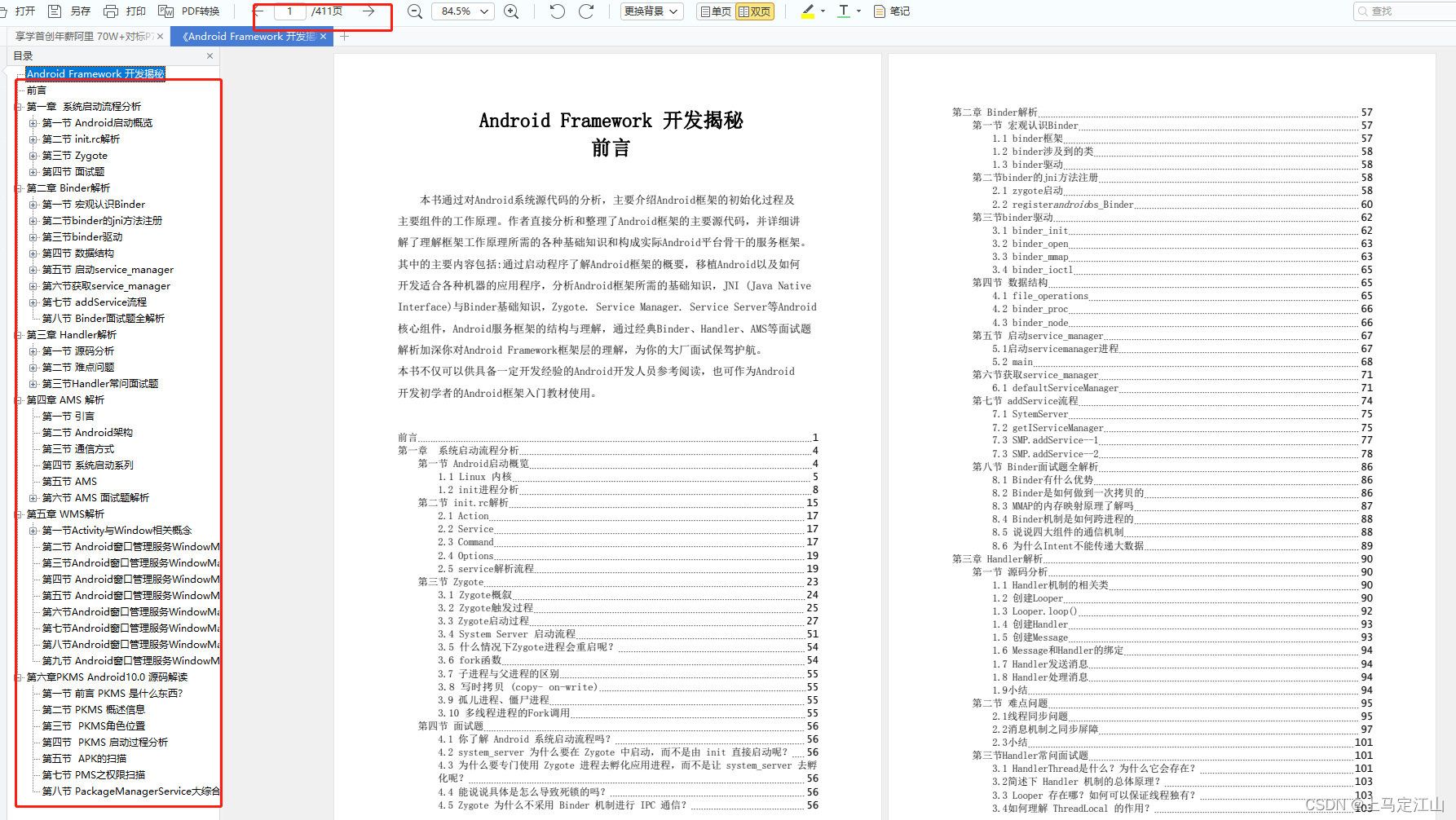Collapse 第六章PKMS Android10.0 源码解读 node
The width and height of the screenshot is (1456, 820).
click(20, 677)
